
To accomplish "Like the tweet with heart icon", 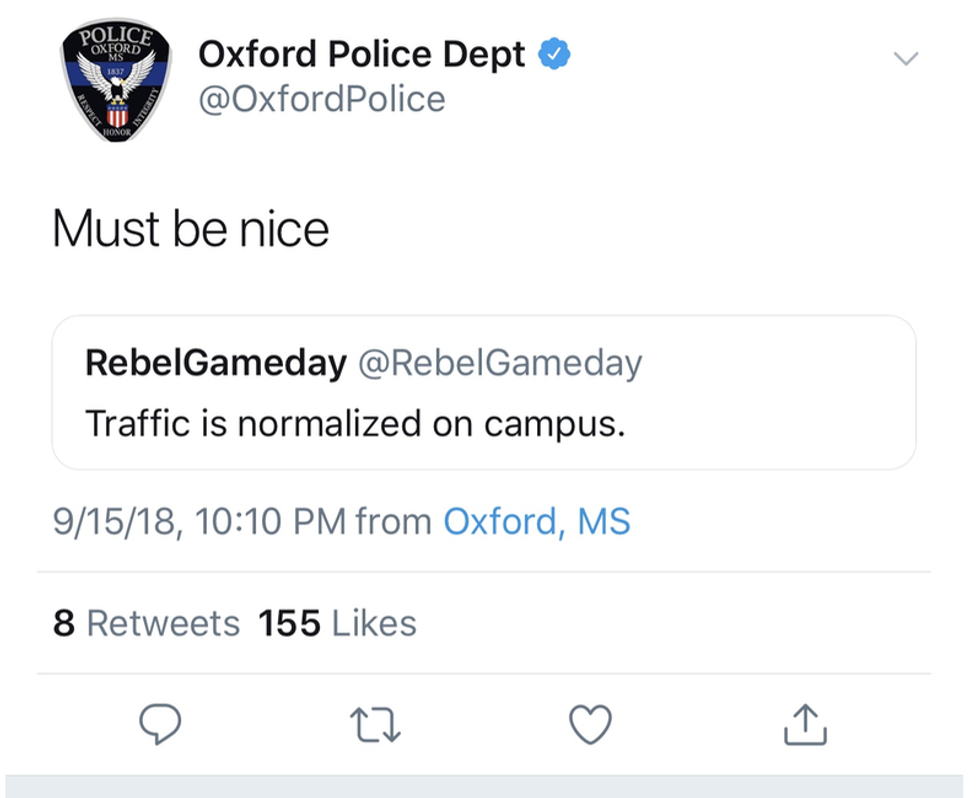I will pos(590,725).
